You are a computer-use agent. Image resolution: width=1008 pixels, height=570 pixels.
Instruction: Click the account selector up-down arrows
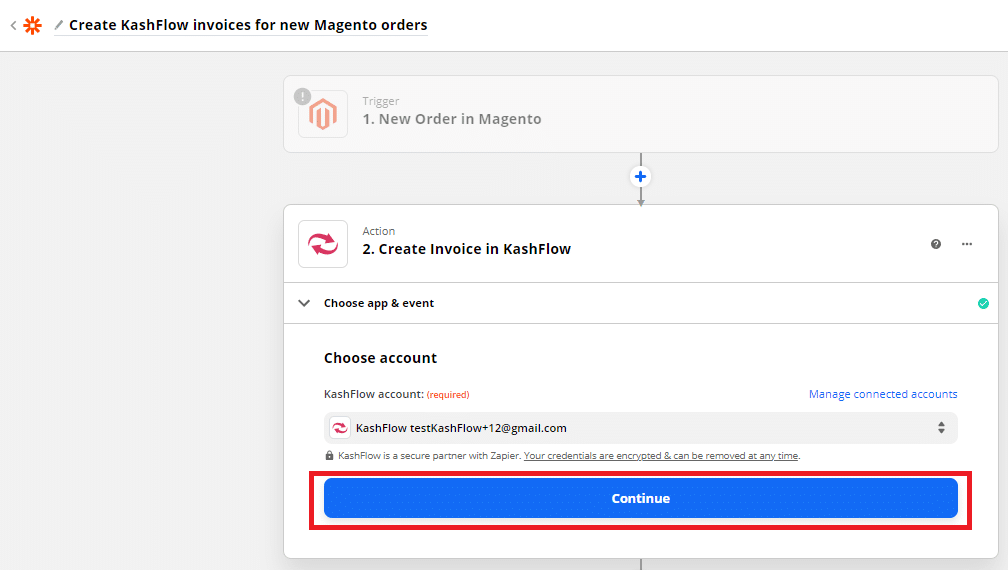tap(941, 428)
